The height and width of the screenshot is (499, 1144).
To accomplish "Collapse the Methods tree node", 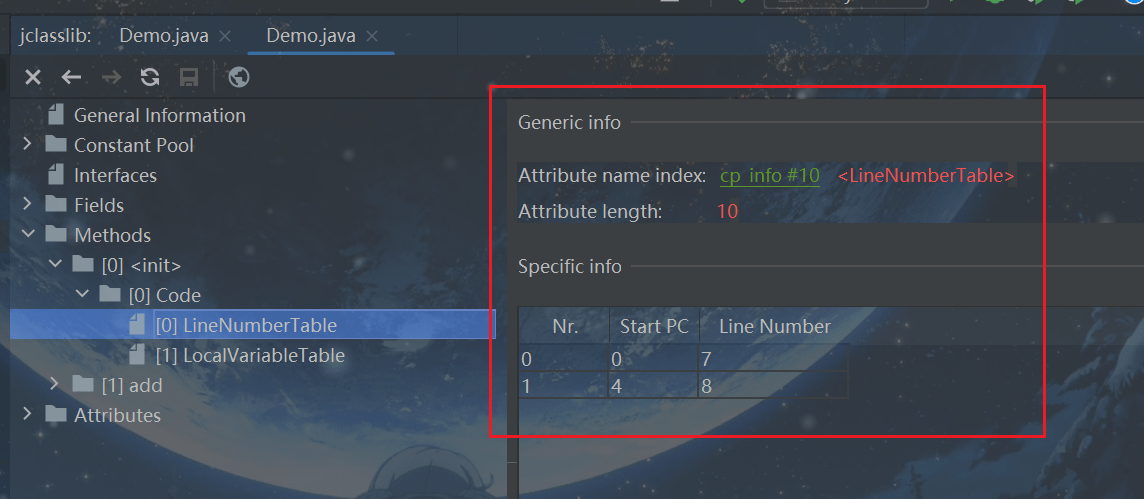I will click(x=27, y=235).
